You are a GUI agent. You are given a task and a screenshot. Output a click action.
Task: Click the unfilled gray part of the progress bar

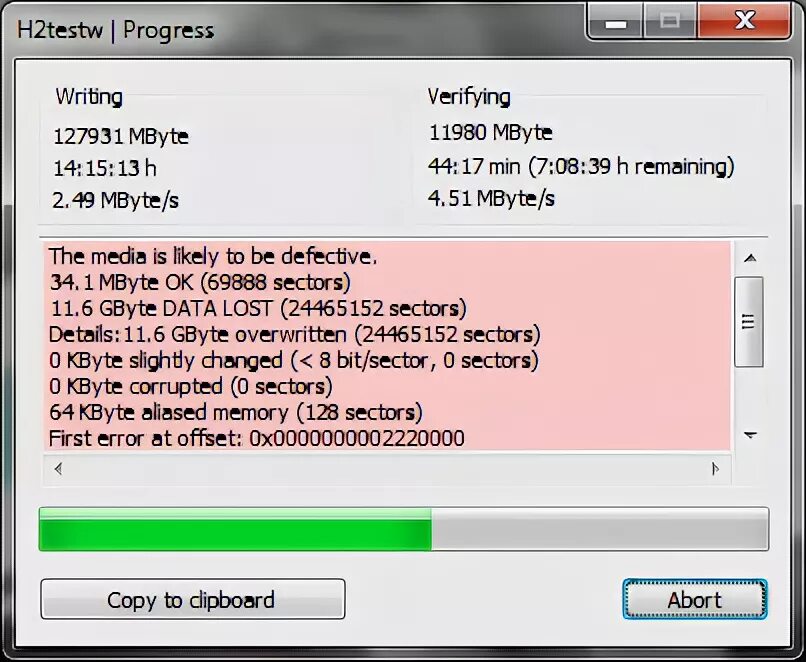[600, 529]
